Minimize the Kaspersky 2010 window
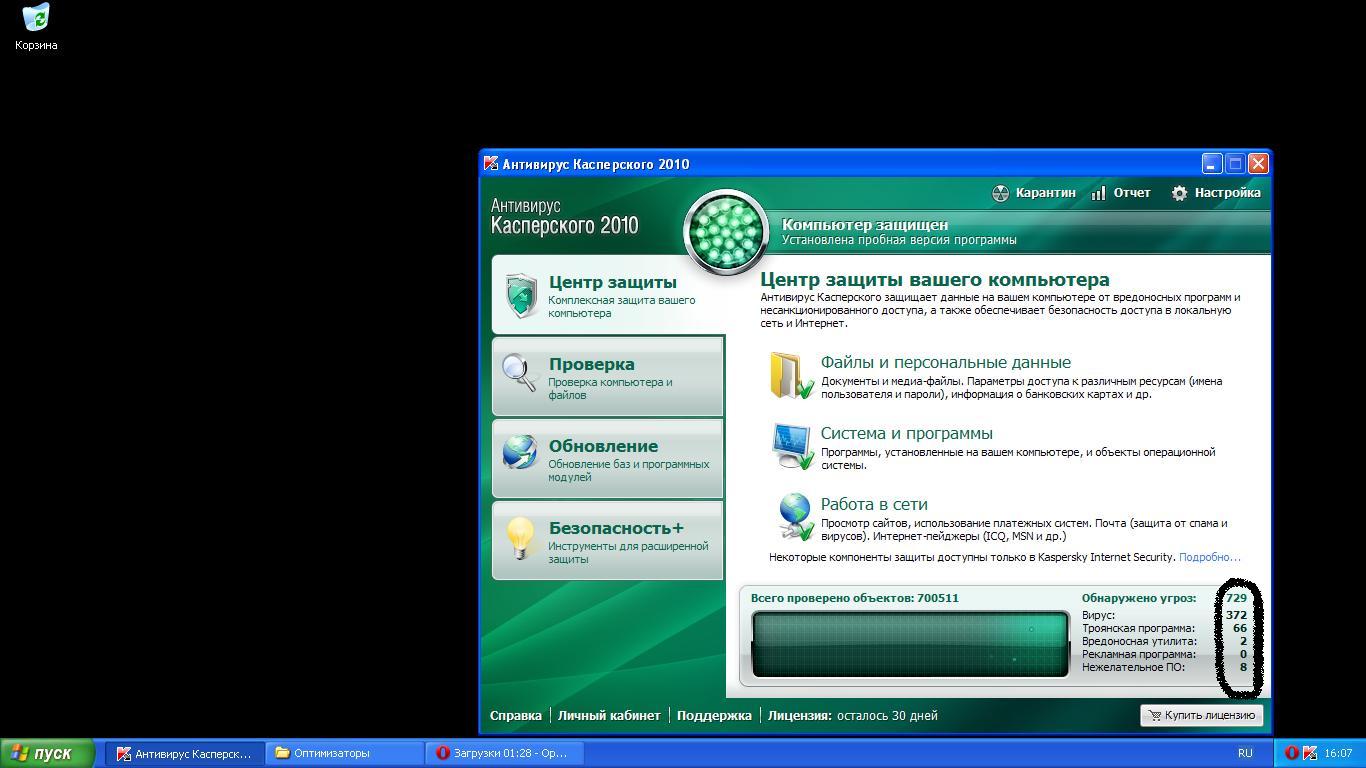 [1212, 164]
